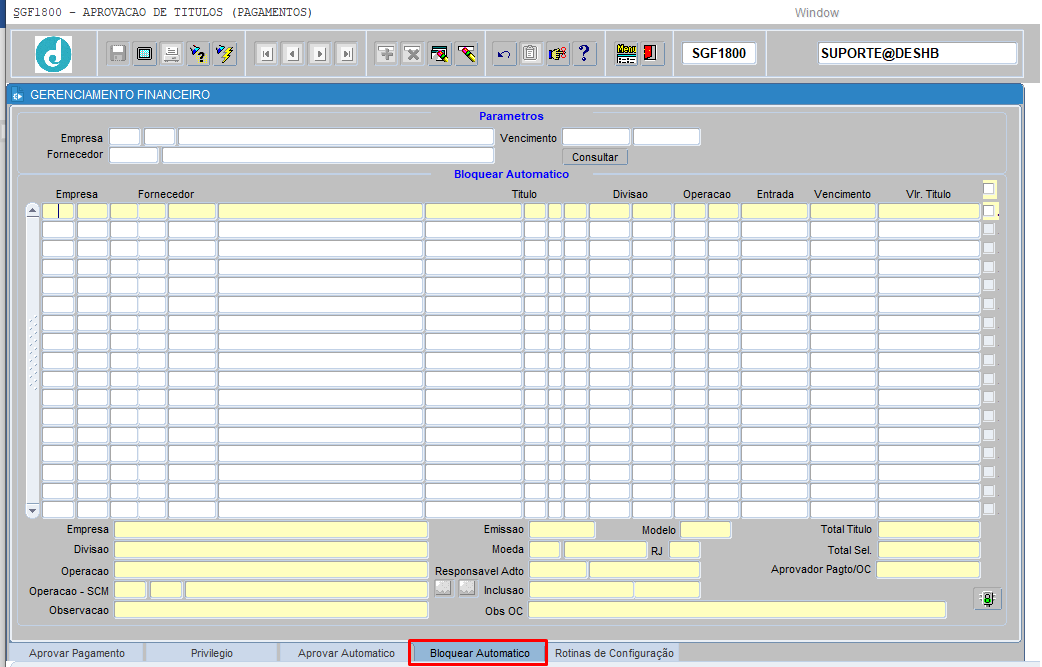This screenshot has height=667, width=1042.
Task: Go to the first record
Action: pyautogui.click(x=266, y=54)
